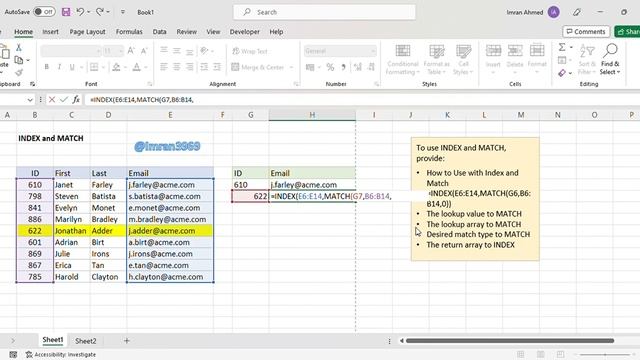Click the Increase Font Size icon
Image resolution: width=640 pixels, height=360 pixels.
pyautogui.click(x=131, y=51)
